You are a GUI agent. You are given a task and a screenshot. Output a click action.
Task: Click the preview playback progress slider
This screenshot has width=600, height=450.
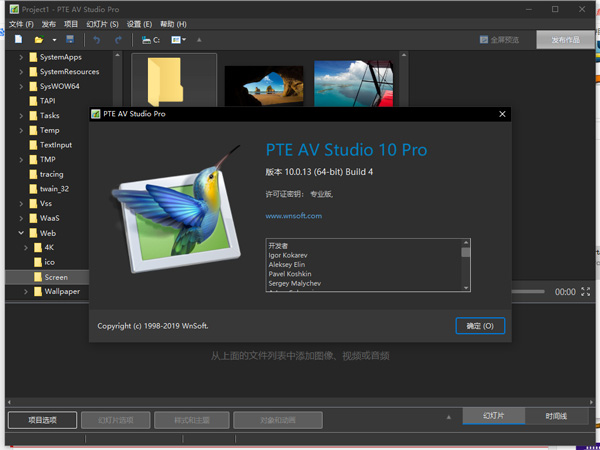tap(528, 292)
